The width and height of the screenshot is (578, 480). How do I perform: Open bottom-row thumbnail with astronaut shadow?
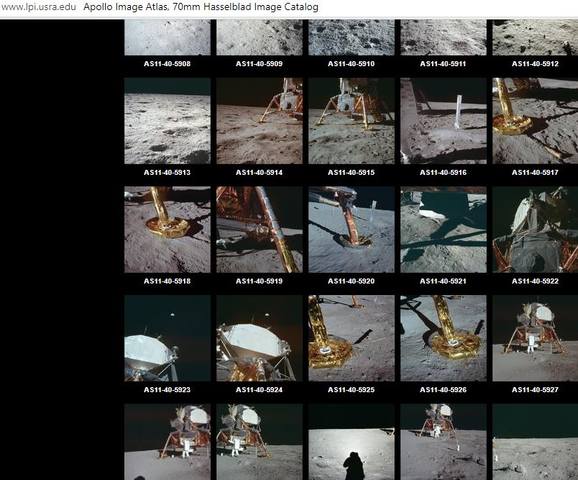[x=351, y=442]
